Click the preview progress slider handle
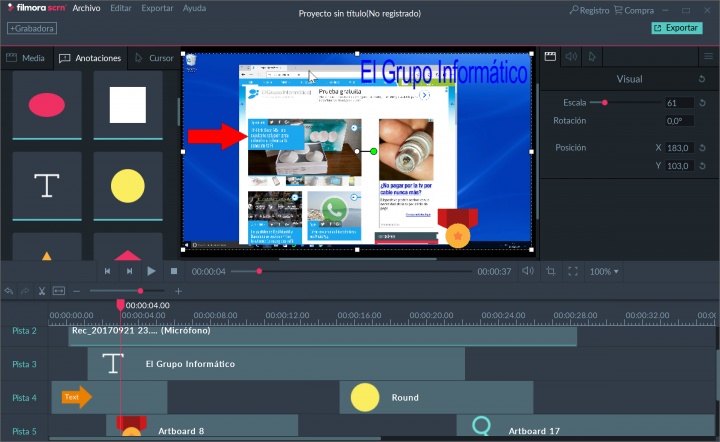Image resolution: width=720 pixels, height=442 pixels. [259, 271]
